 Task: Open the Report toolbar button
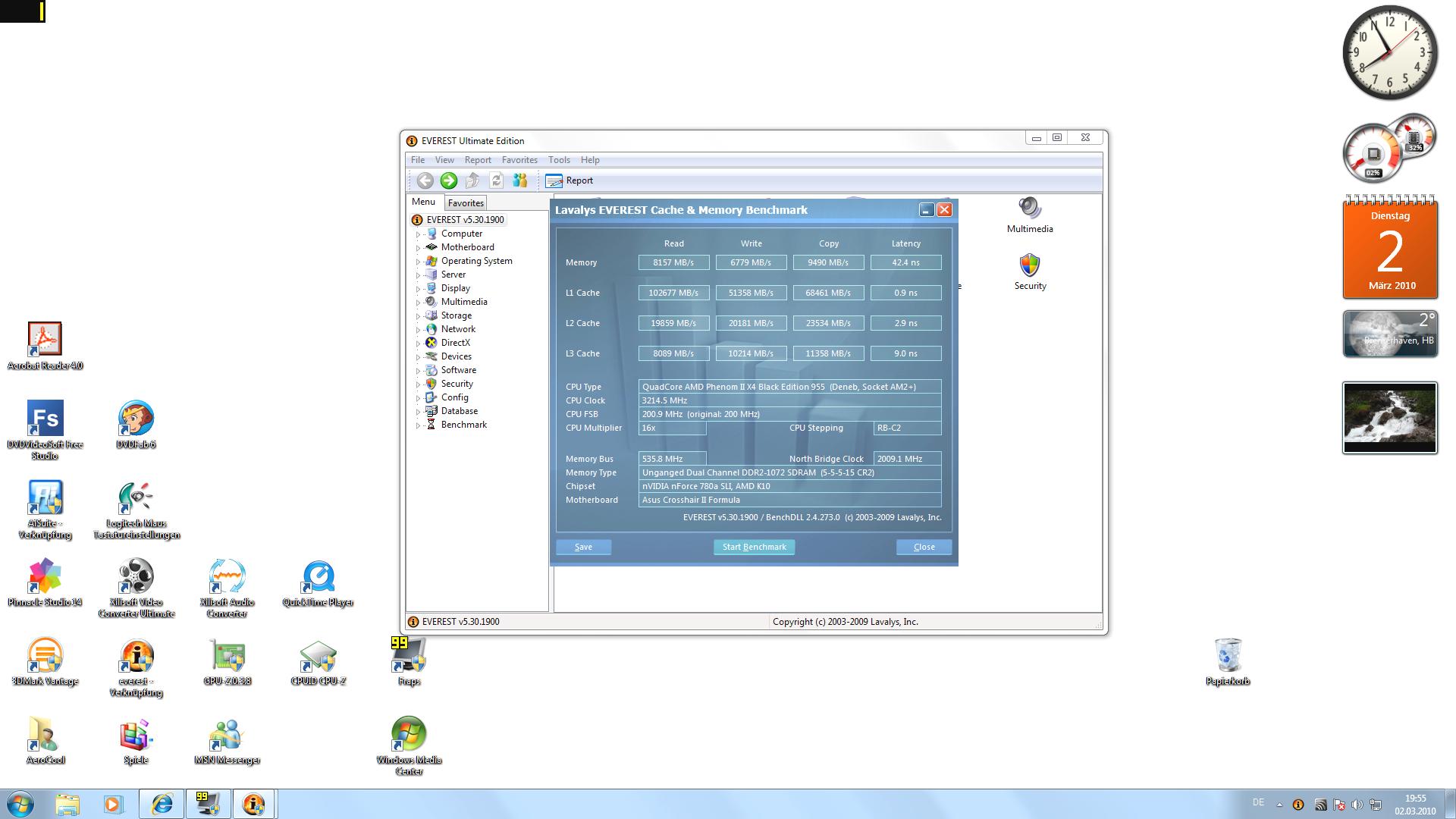click(x=570, y=180)
